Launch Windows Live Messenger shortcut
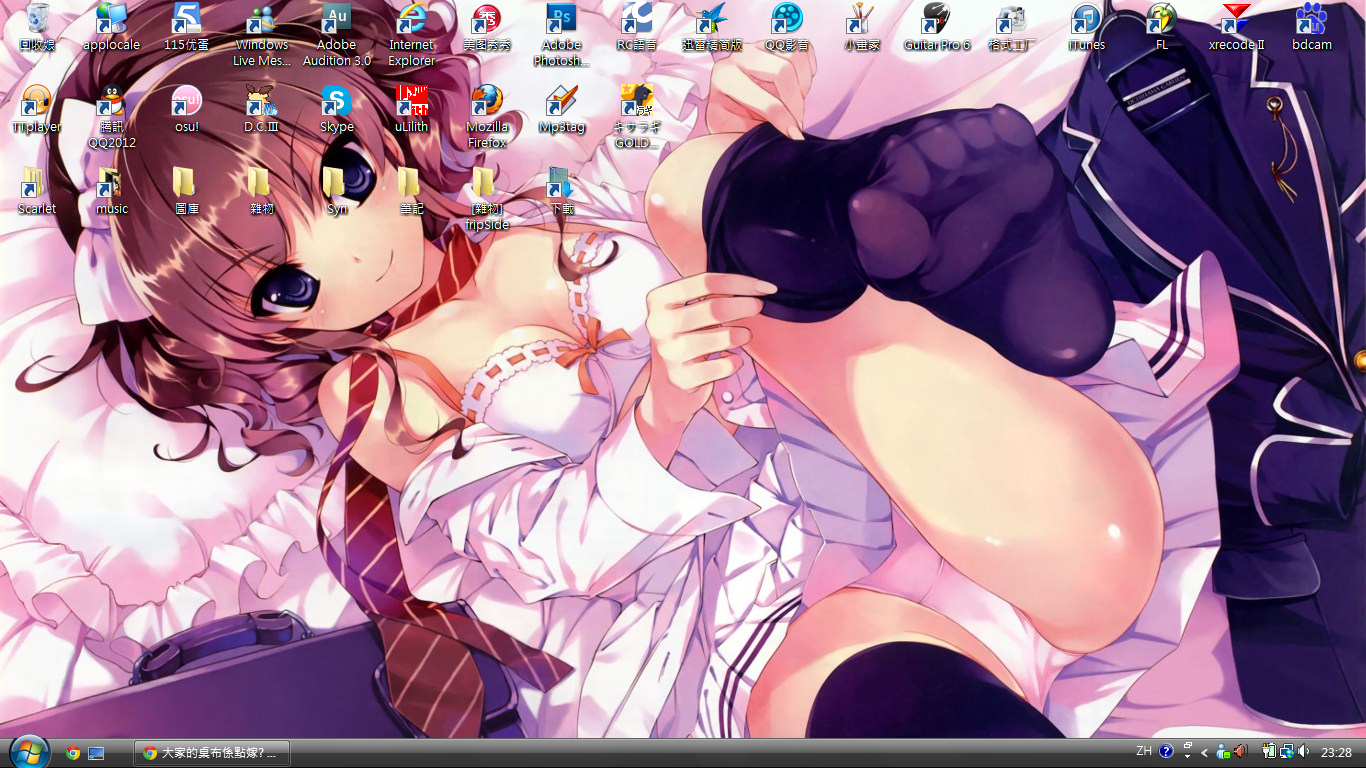 point(262,35)
